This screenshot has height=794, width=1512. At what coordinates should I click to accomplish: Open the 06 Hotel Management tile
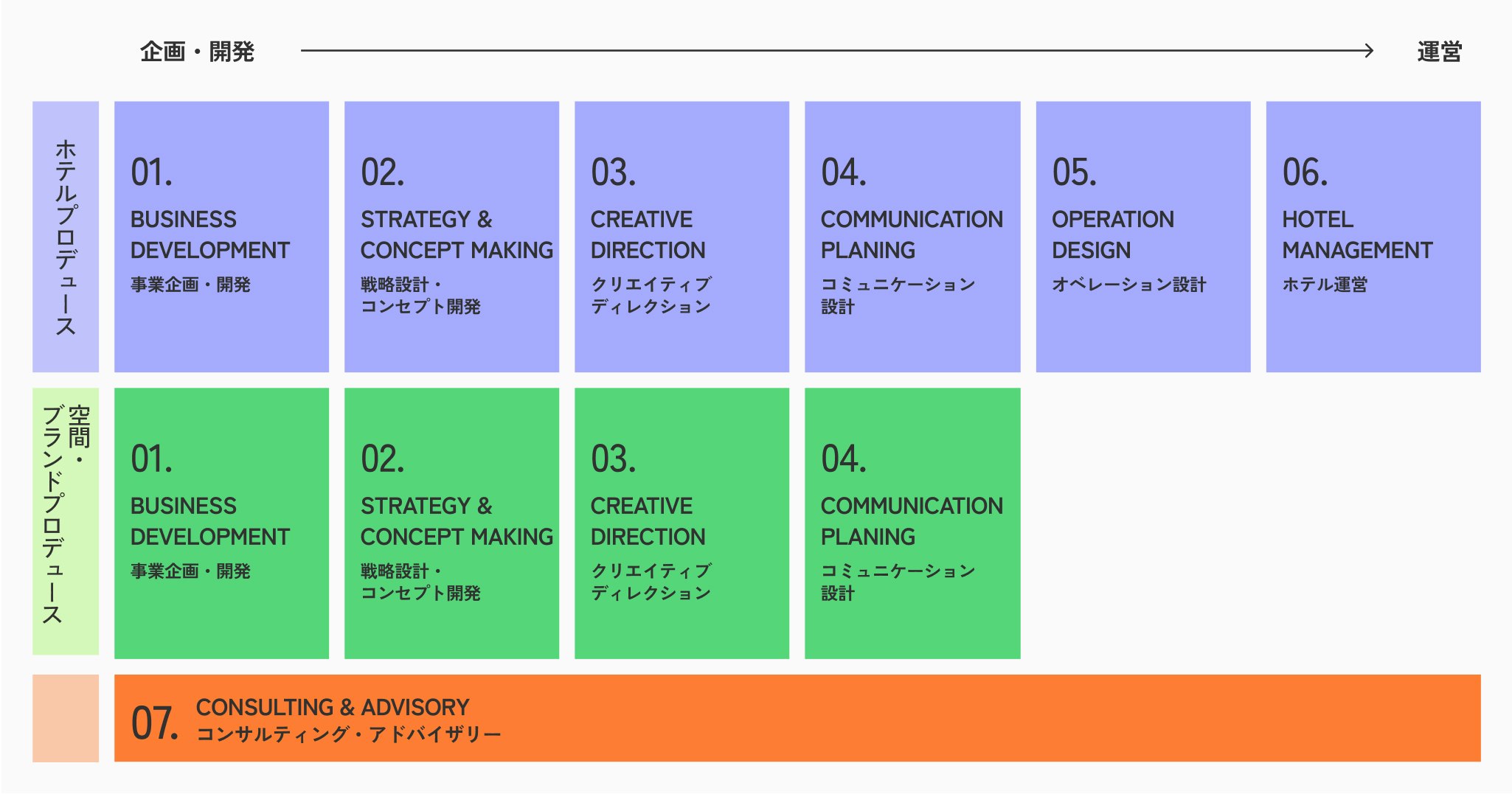(1373, 236)
